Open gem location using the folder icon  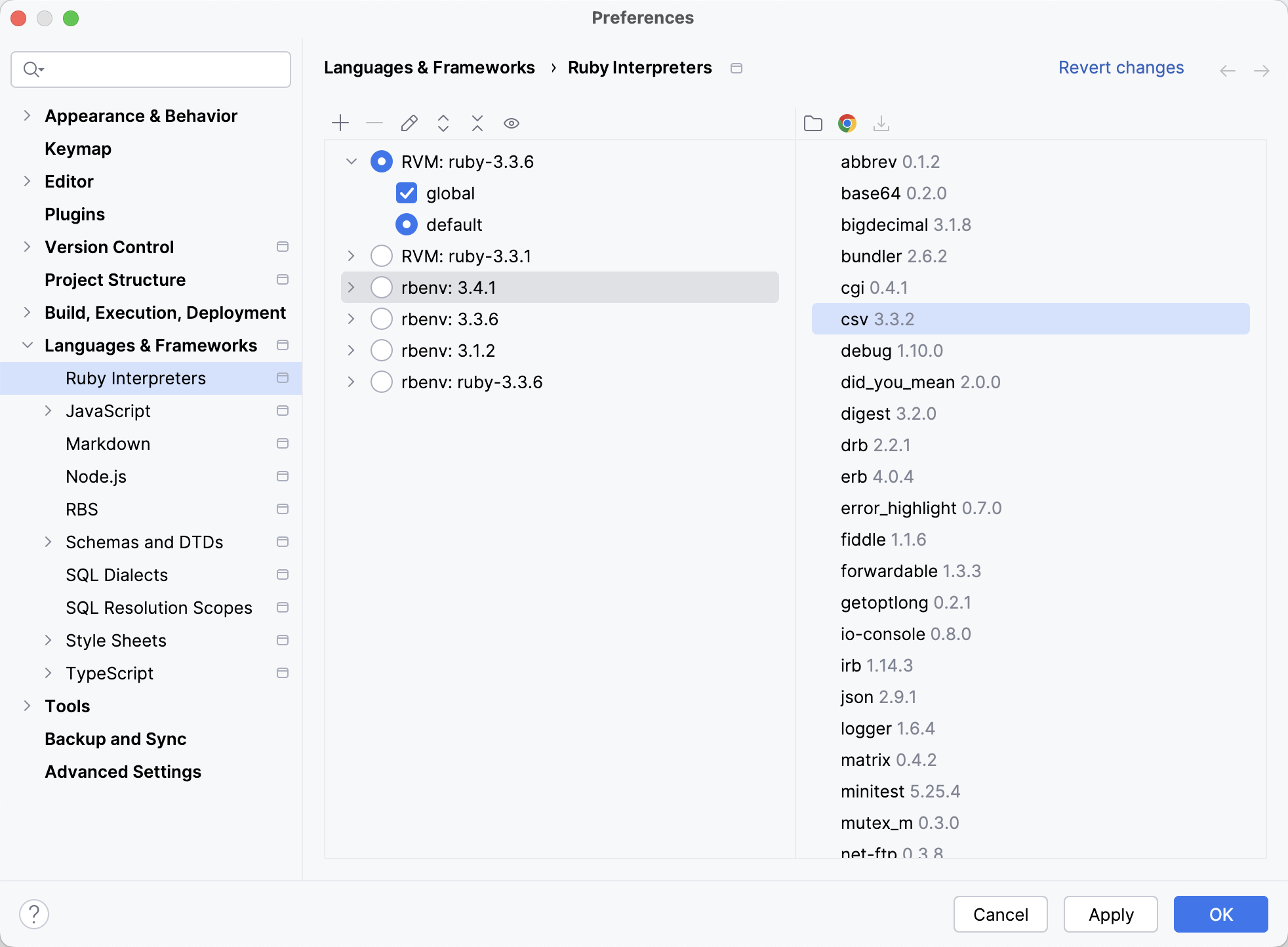pyautogui.click(x=813, y=123)
